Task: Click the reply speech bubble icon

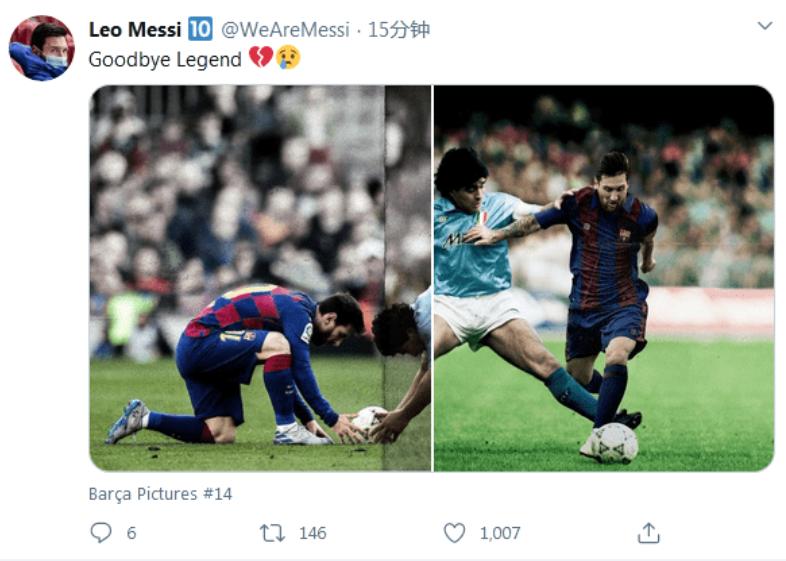Action: (x=101, y=533)
